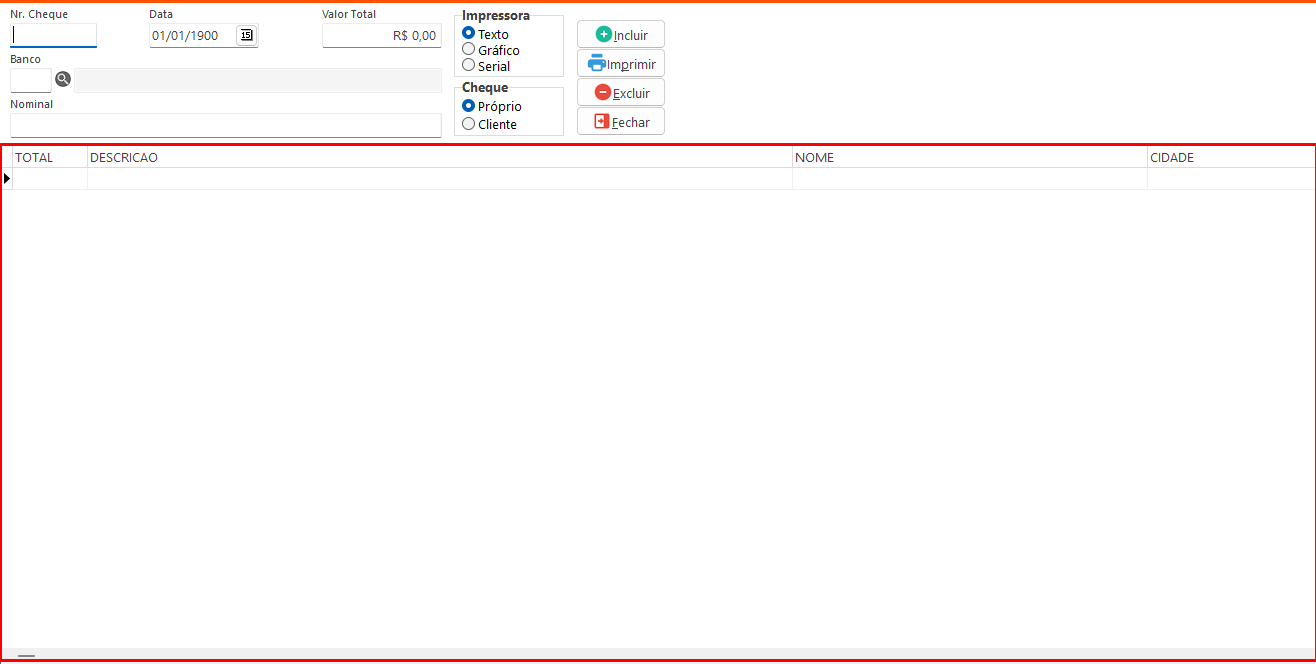Click the horizontal scrollbar thumb below grid
Image resolution: width=1316 pixels, height=664 pixels.
pyautogui.click(x=26, y=656)
